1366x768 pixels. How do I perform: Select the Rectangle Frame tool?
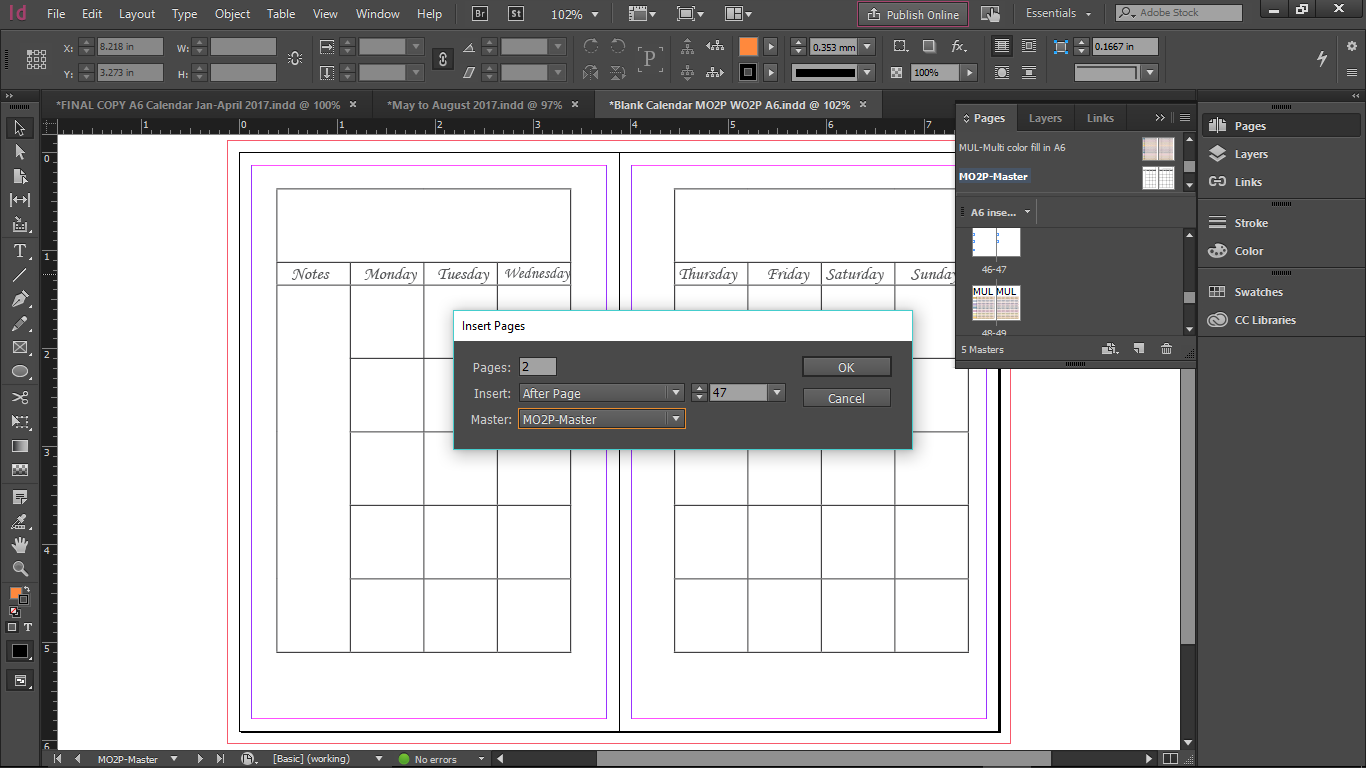[x=19, y=348]
